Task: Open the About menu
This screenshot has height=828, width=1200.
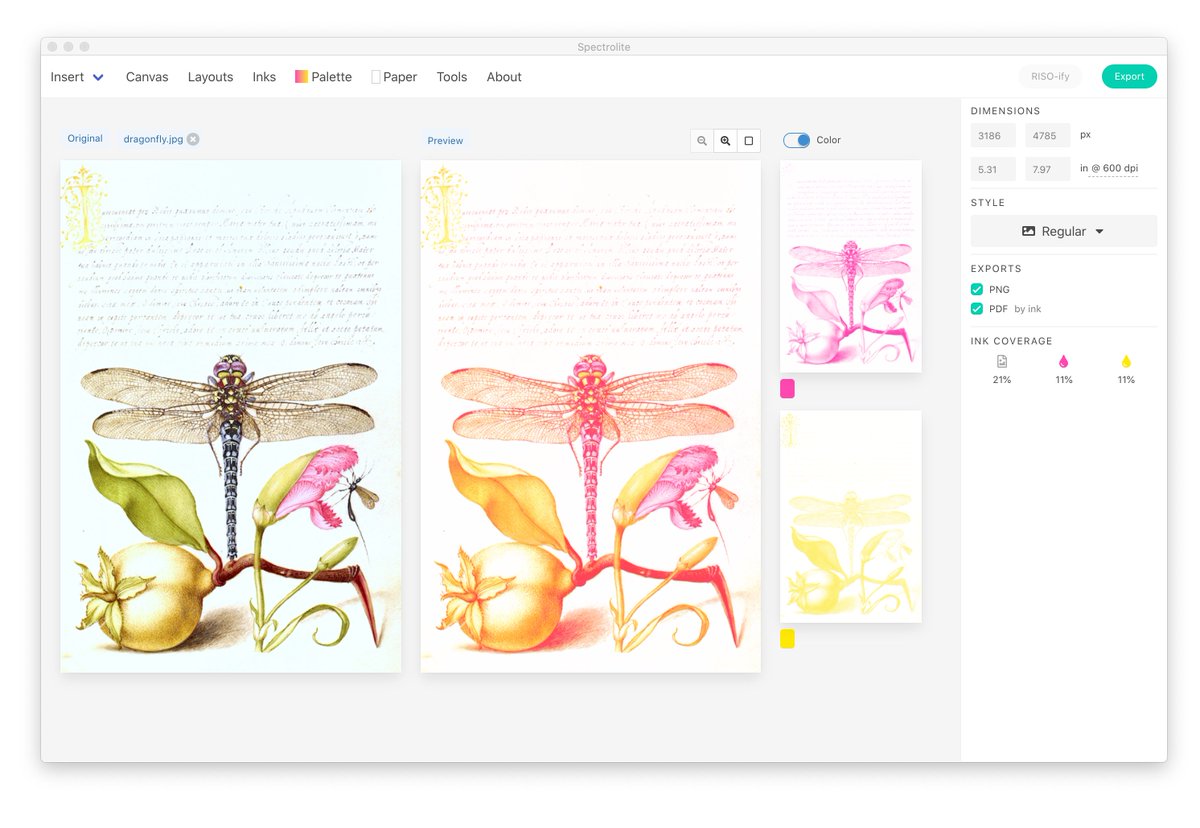Action: click(x=504, y=77)
